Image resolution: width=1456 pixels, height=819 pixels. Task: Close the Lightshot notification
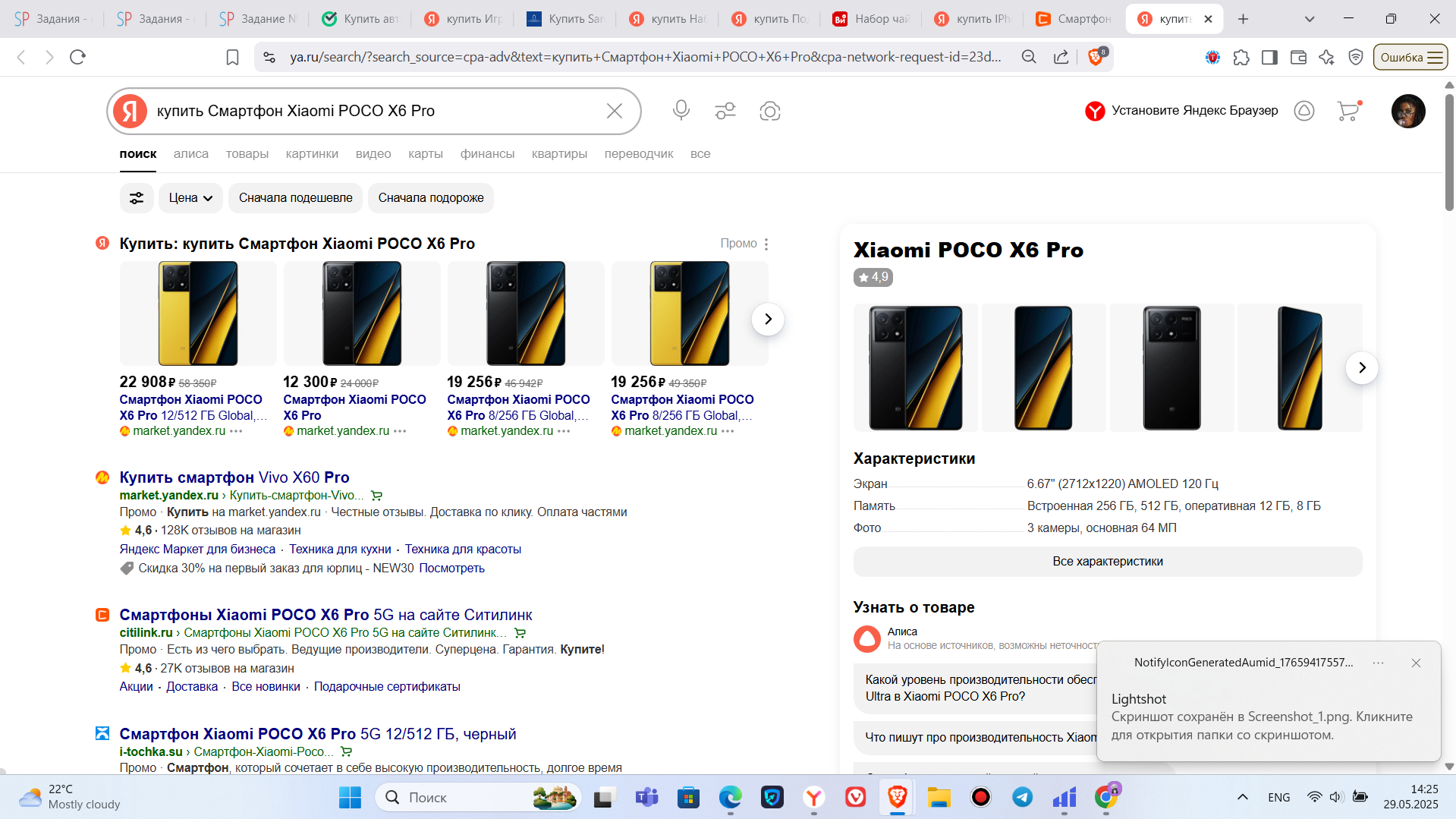[x=1416, y=663]
